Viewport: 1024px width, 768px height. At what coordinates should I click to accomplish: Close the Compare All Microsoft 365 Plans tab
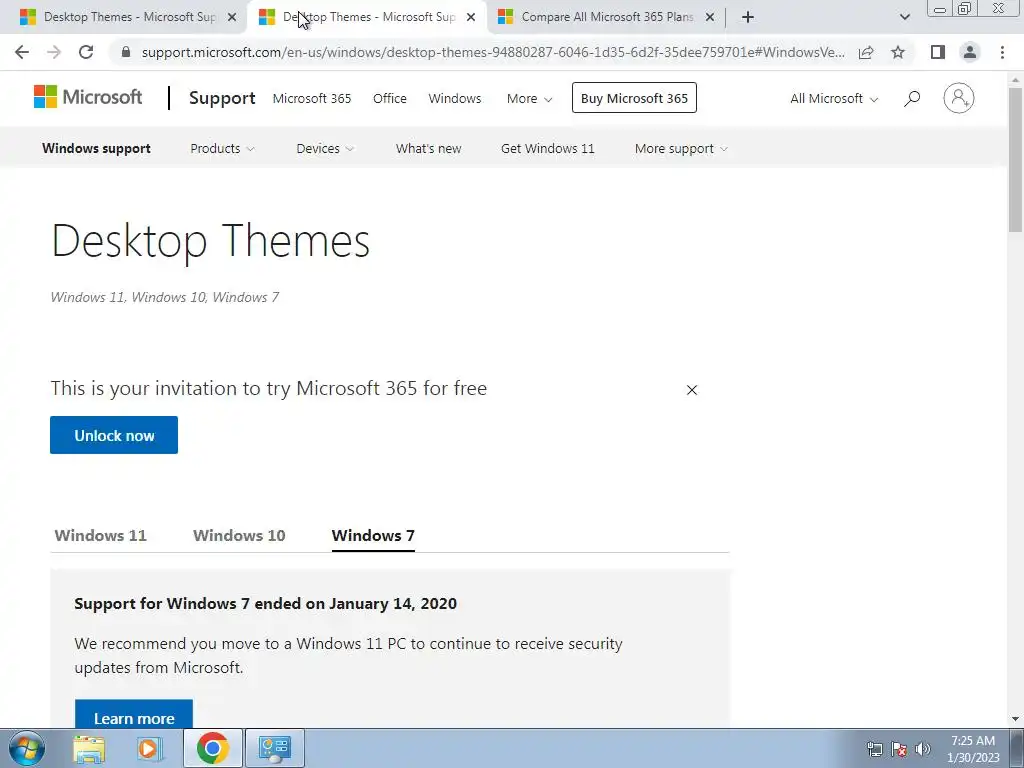click(710, 17)
